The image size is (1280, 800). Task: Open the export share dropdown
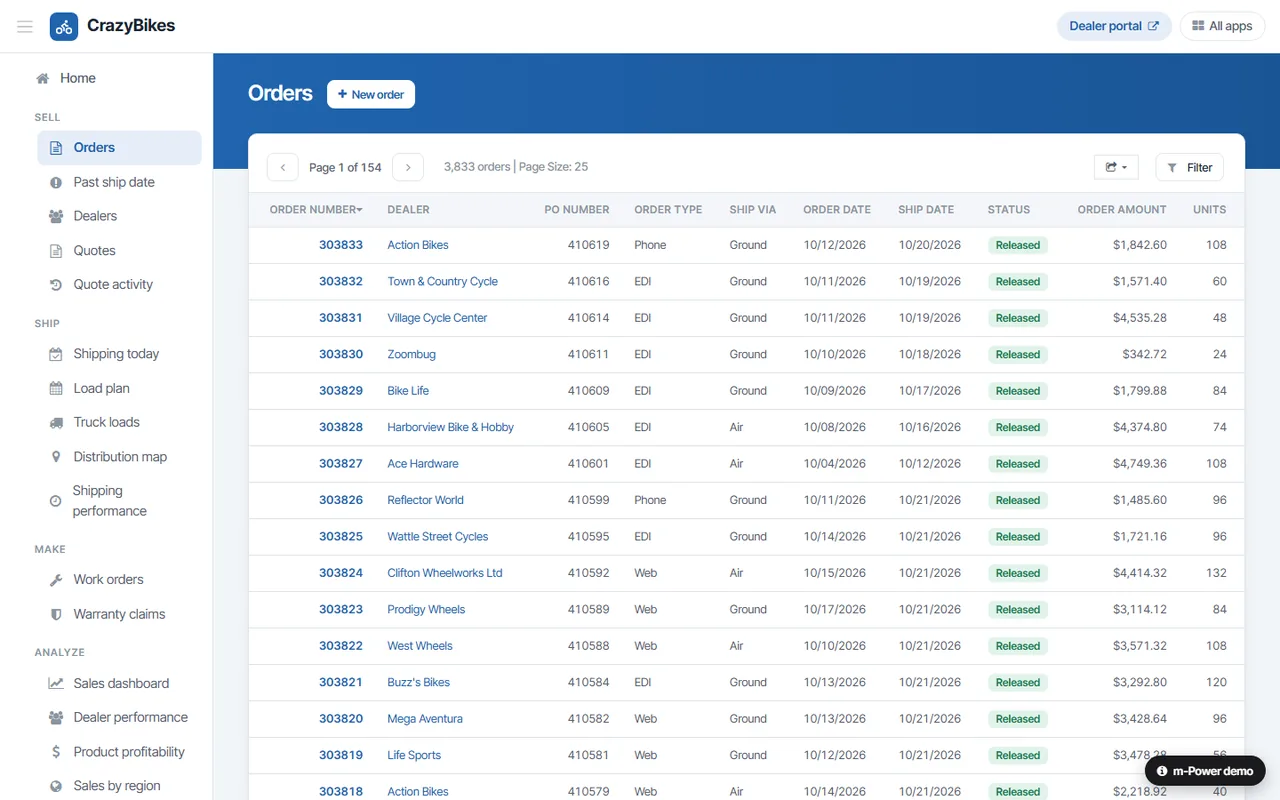pyautogui.click(x=1116, y=167)
